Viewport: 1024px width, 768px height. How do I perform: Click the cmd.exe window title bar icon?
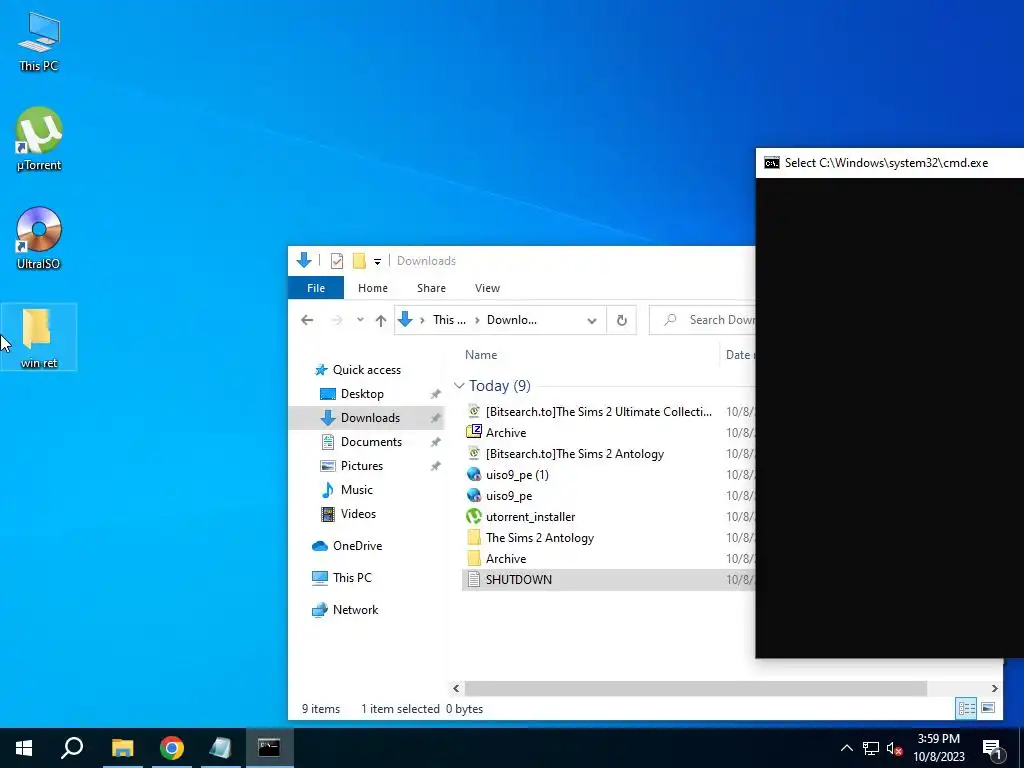pyautogui.click(x=772, y=163)
